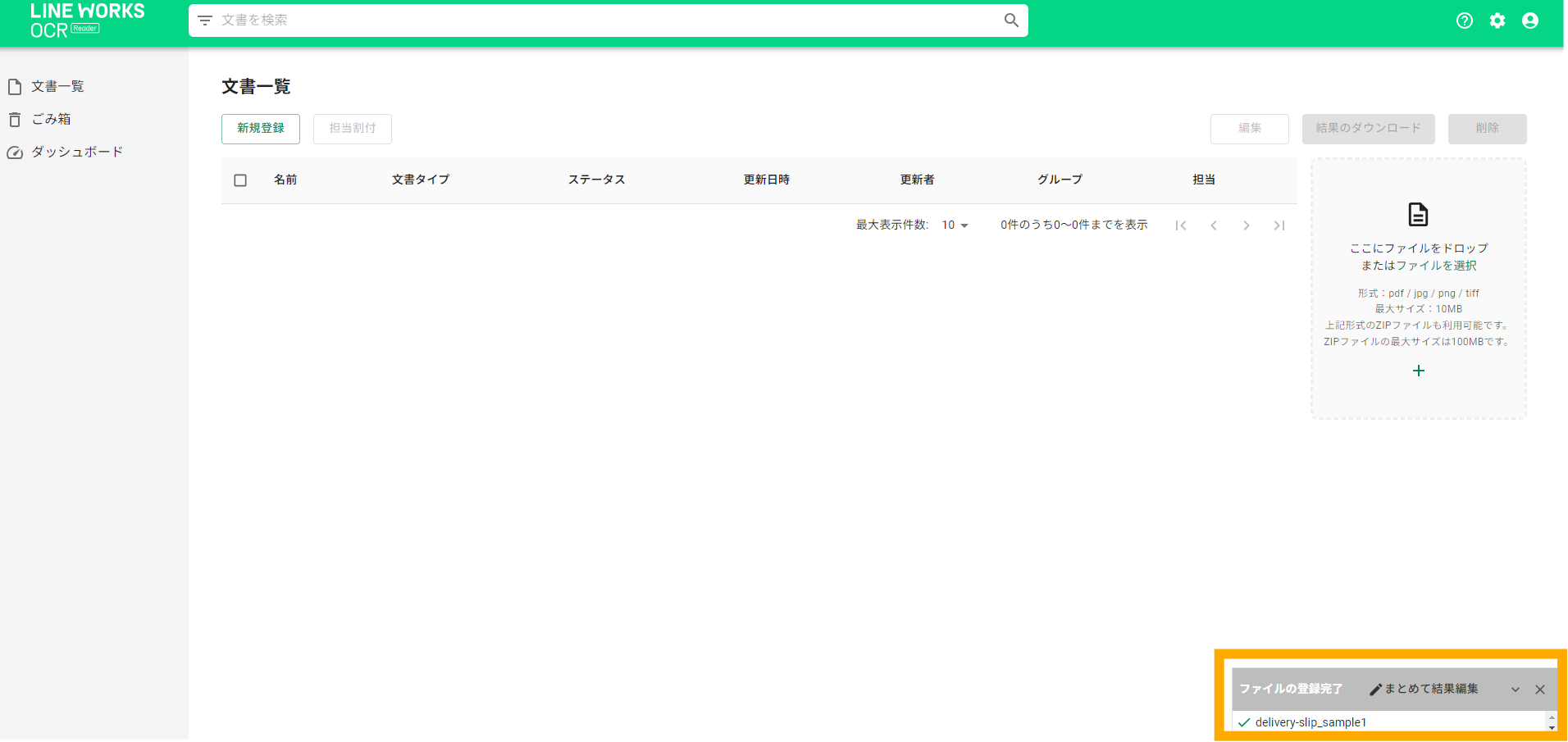Click the document icon in drop zone
The image size is (1568, 742).
tap(1418, 215)
